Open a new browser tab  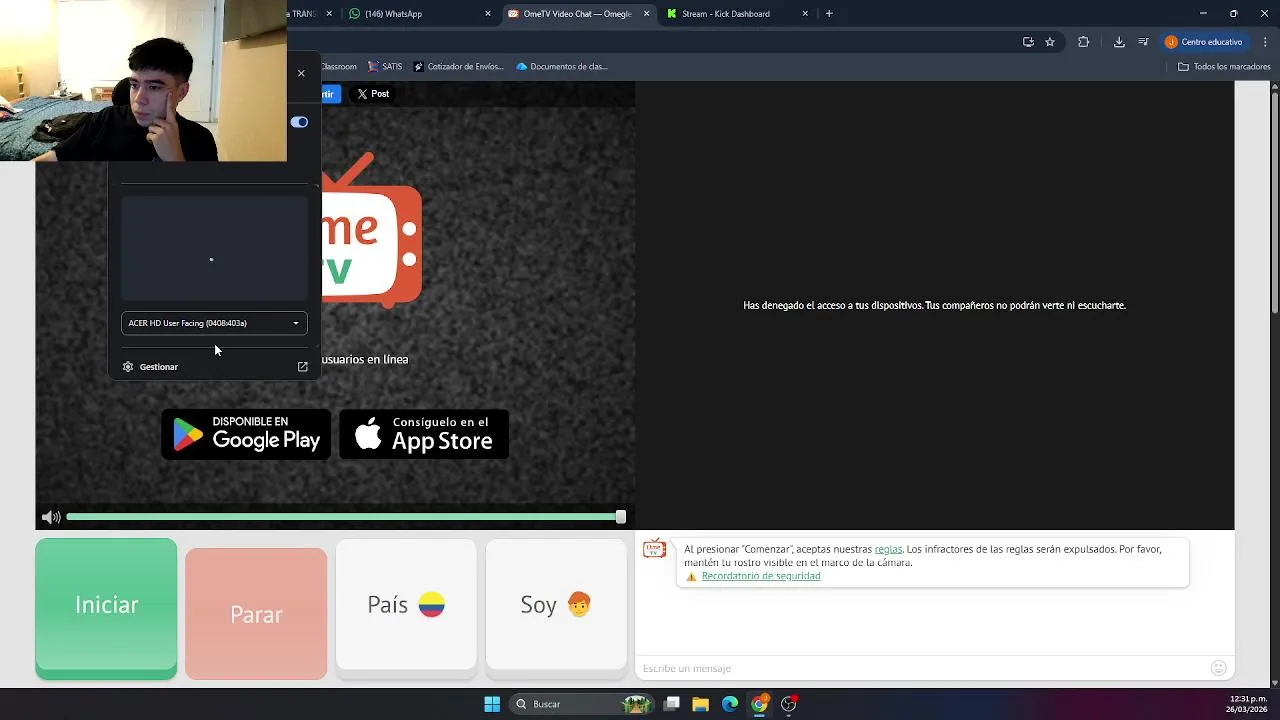click(829, 14)
